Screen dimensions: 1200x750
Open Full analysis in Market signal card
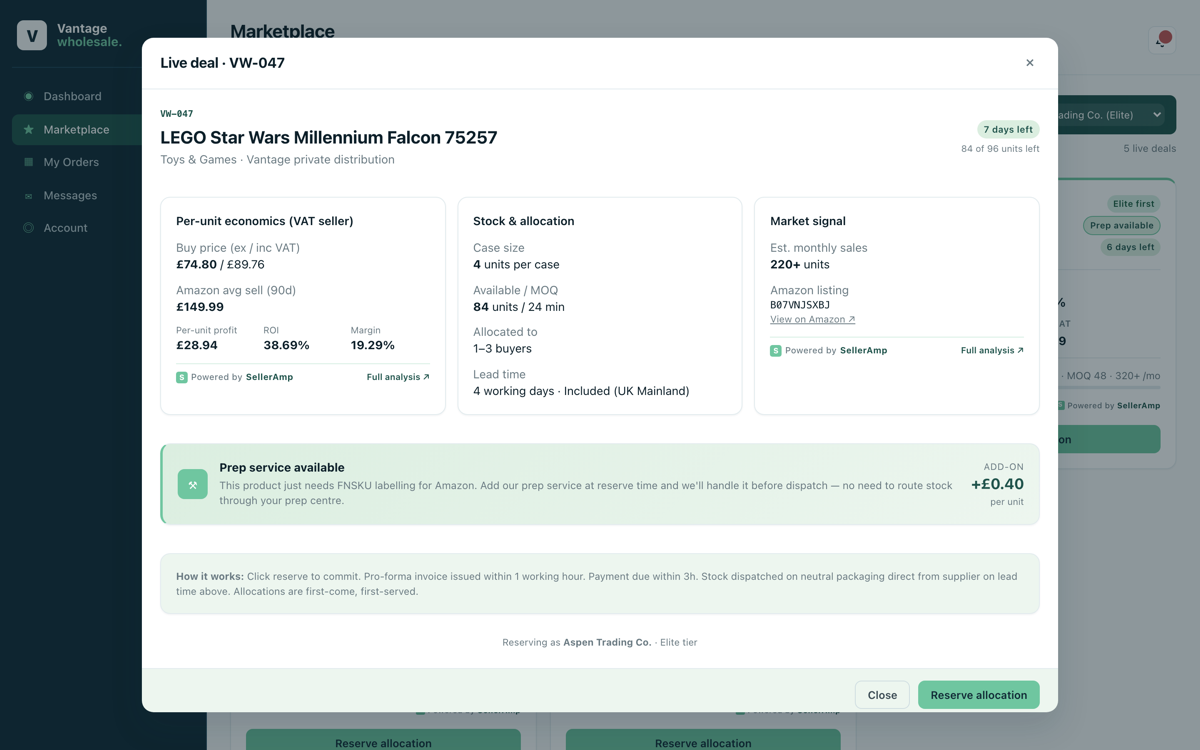click(x=992, y=350)
